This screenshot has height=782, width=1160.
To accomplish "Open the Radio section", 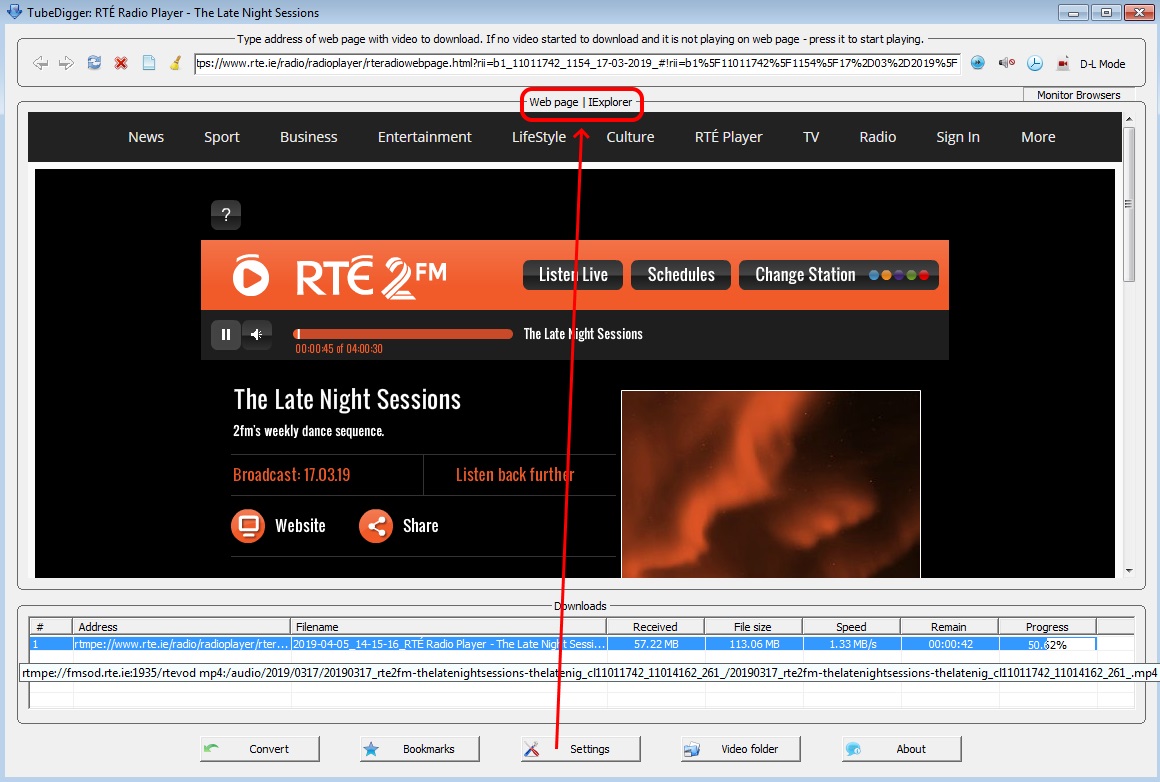I will 877,137.
